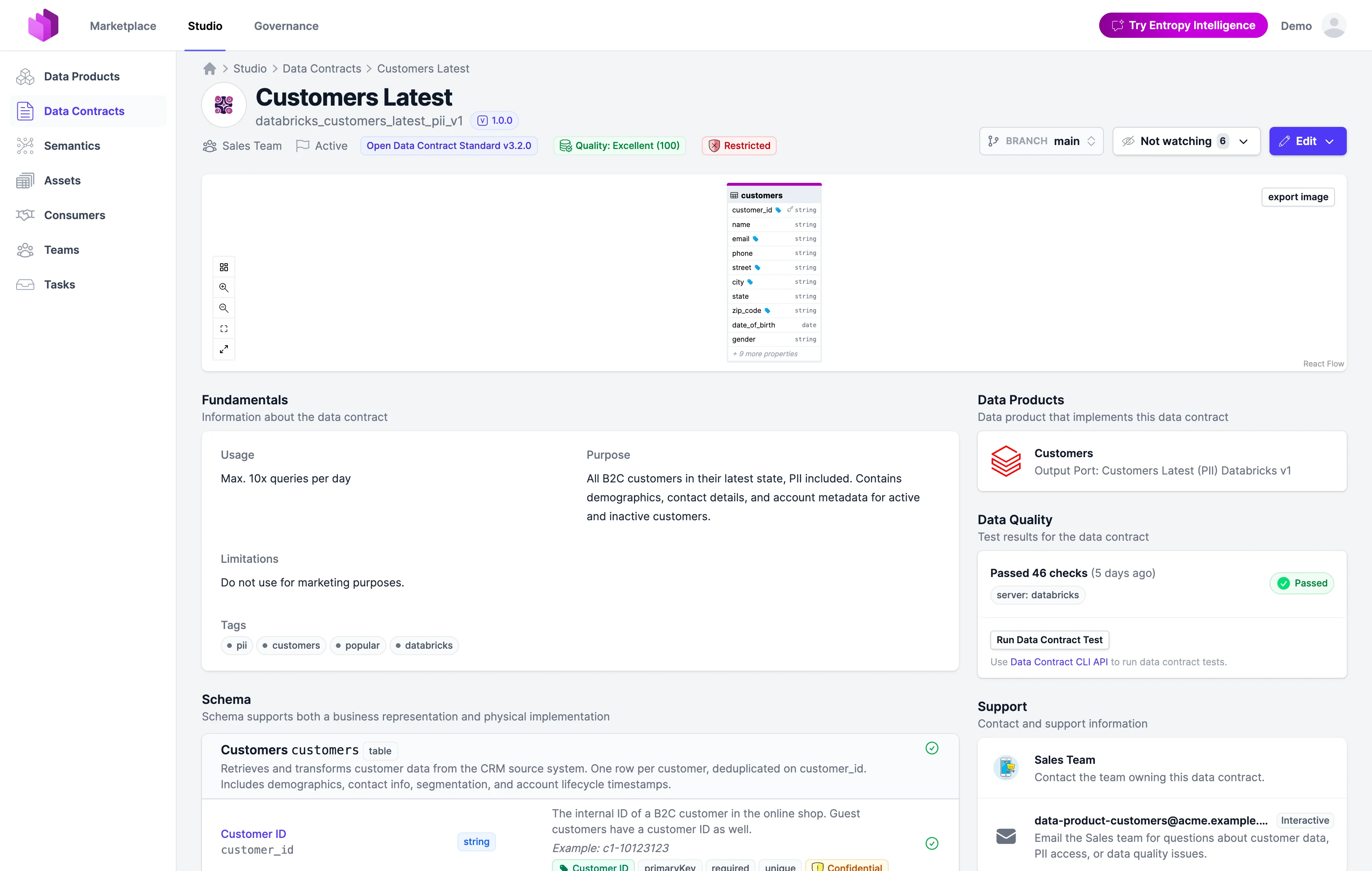
Task: Click the home breadcrumb icon
Action: pyautogui.click(x=210, y=69)
